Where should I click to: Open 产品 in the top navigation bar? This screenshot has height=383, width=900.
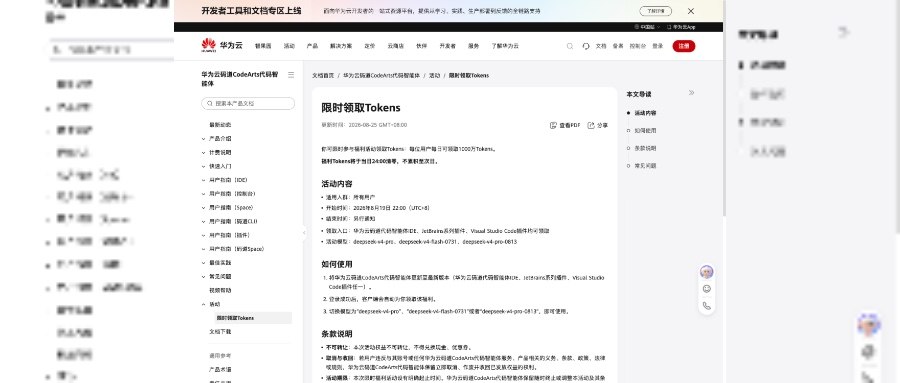(x=312, y=46)
